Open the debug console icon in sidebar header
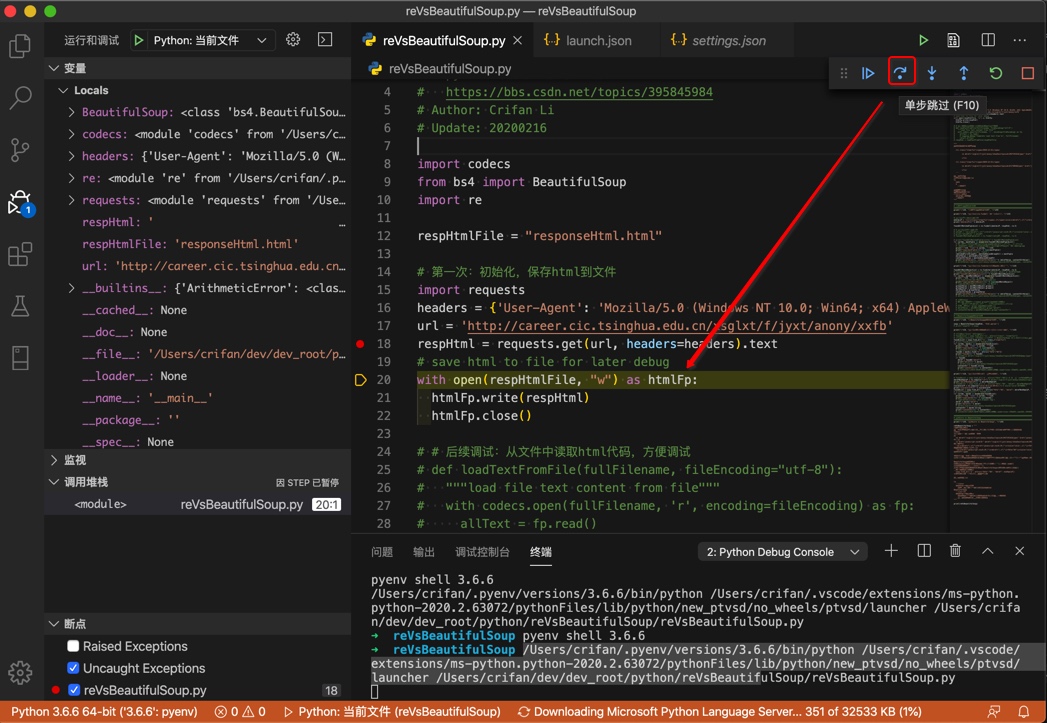Screen dimensions: 1047x723 point(325,40)
